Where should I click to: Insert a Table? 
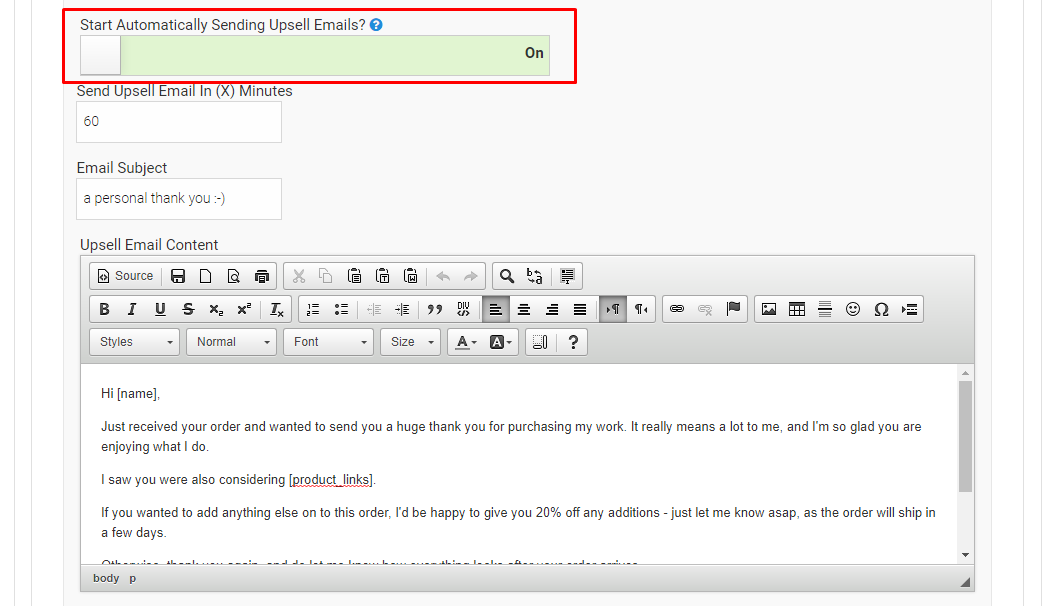coord(797,309)
